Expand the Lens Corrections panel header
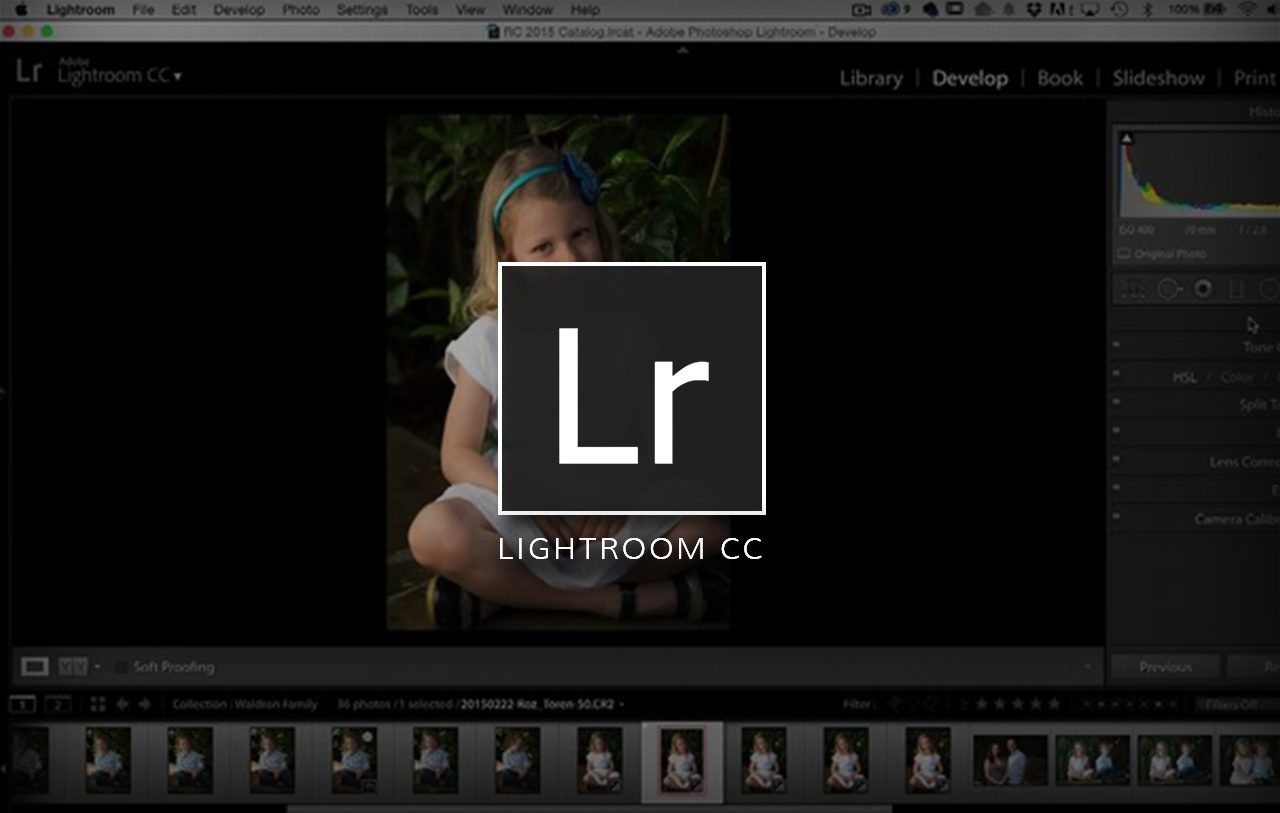1280x813 pixels. (x=1195, y=461)
